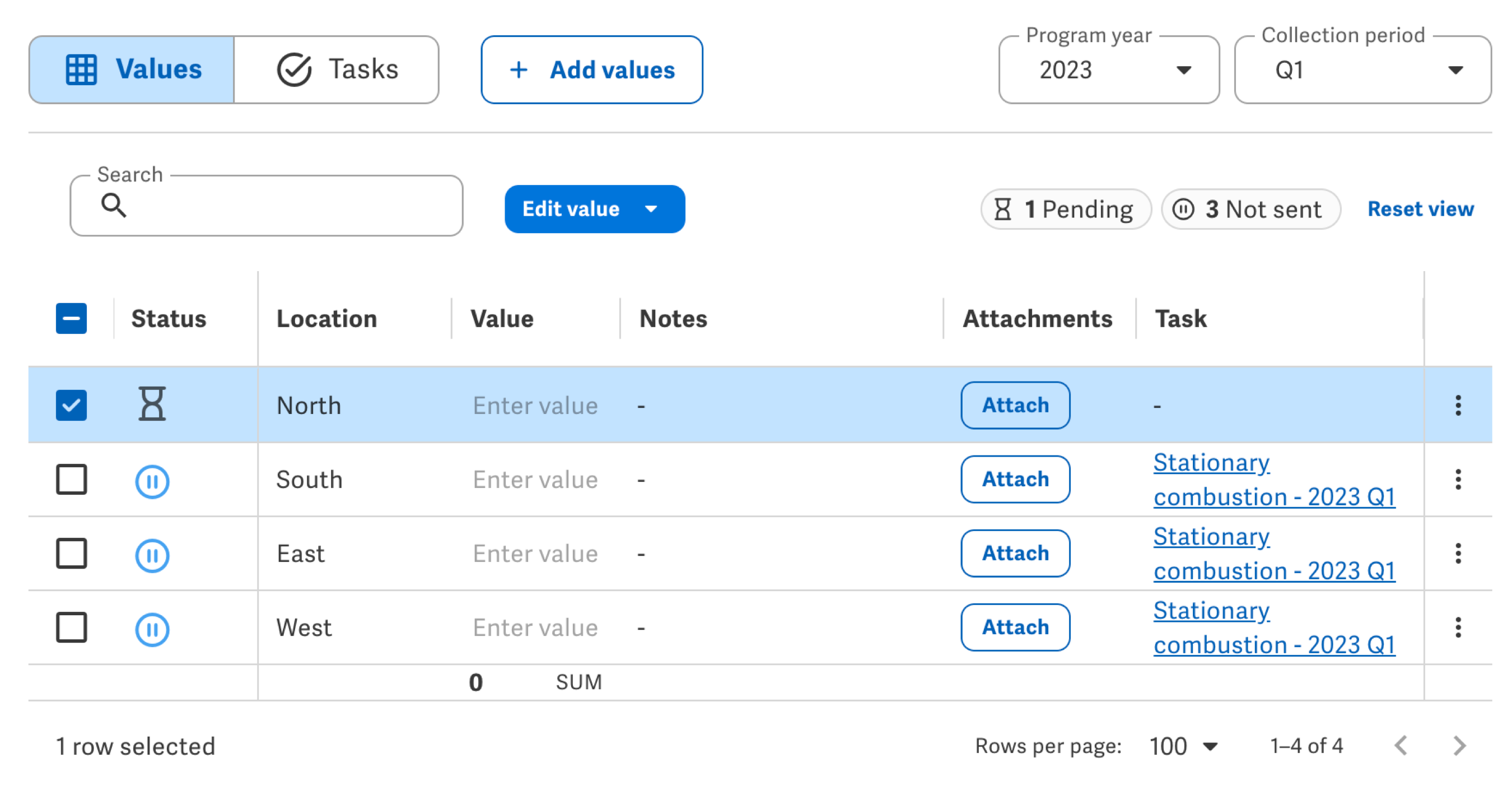Viewport: 1512px width, 790px height.
Task: Click the grid icon on the Values tab
Action: 82,69
